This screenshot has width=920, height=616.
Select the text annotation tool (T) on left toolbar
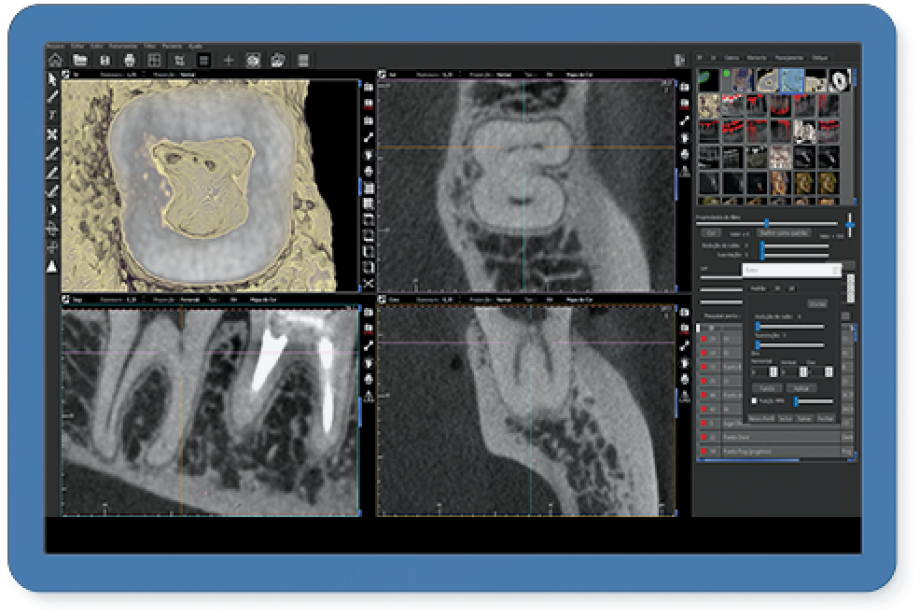click(x=51, y=114)
